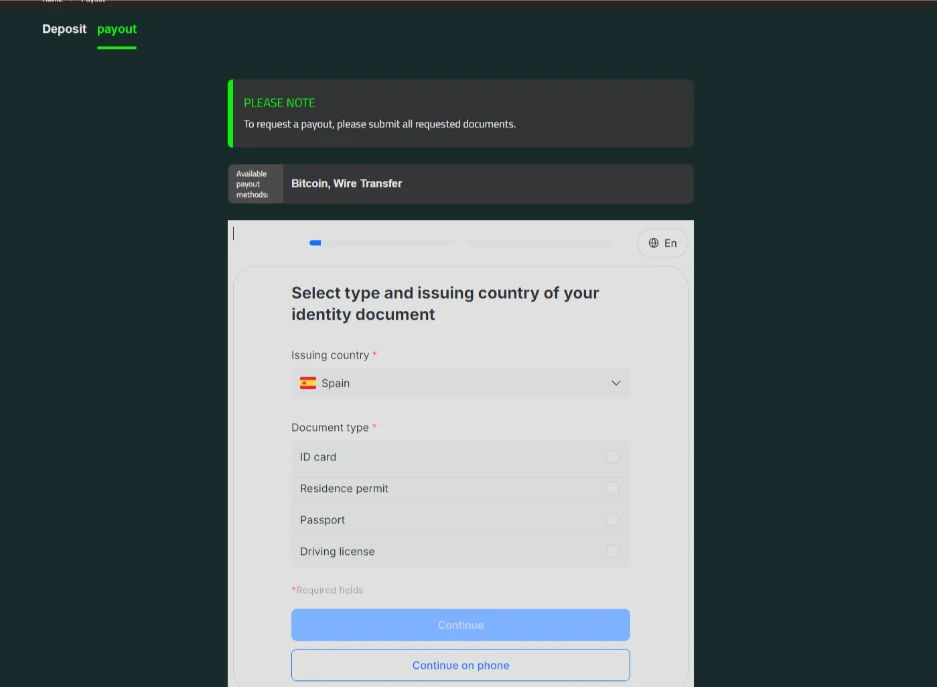Switch to the payout tab
Viewport: 937px width, 687px height.
pos(116,29)
